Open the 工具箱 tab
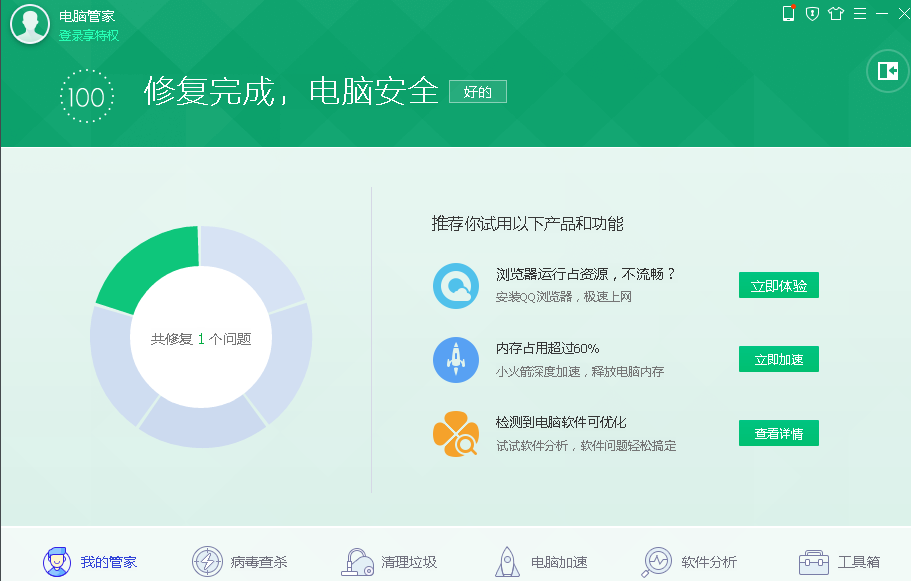911x581 pixels. [840, 562]
